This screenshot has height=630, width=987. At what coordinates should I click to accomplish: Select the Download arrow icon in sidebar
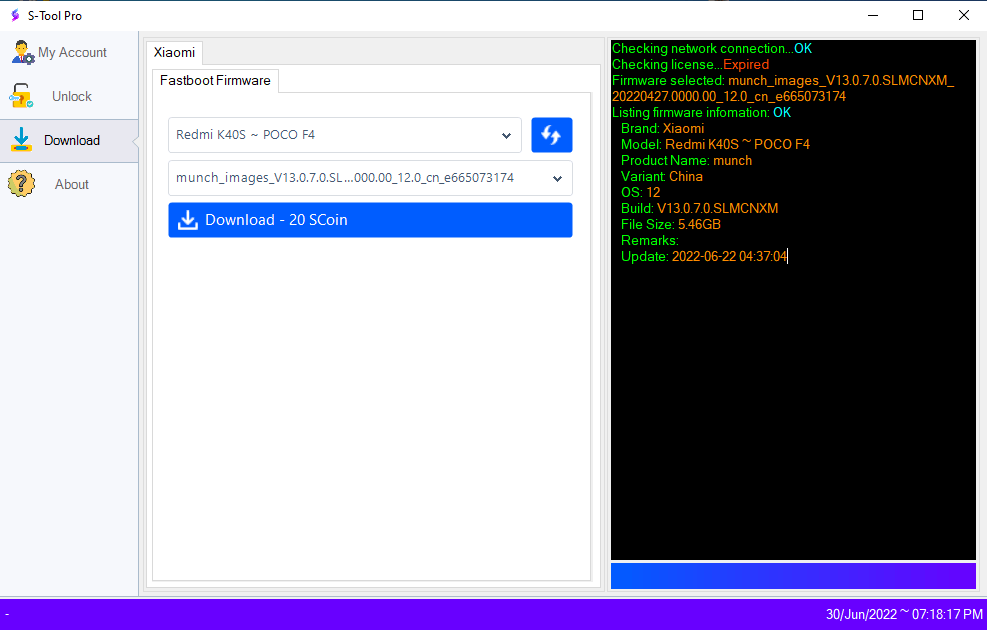21,141
